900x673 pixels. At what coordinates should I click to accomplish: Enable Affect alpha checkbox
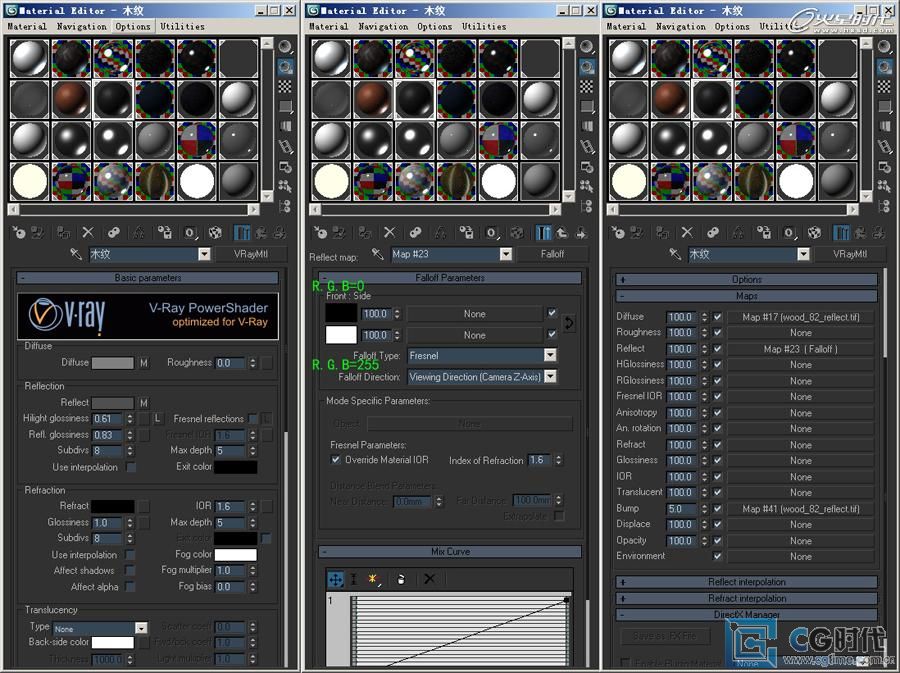pyautogui.click(x=131, y=586)
